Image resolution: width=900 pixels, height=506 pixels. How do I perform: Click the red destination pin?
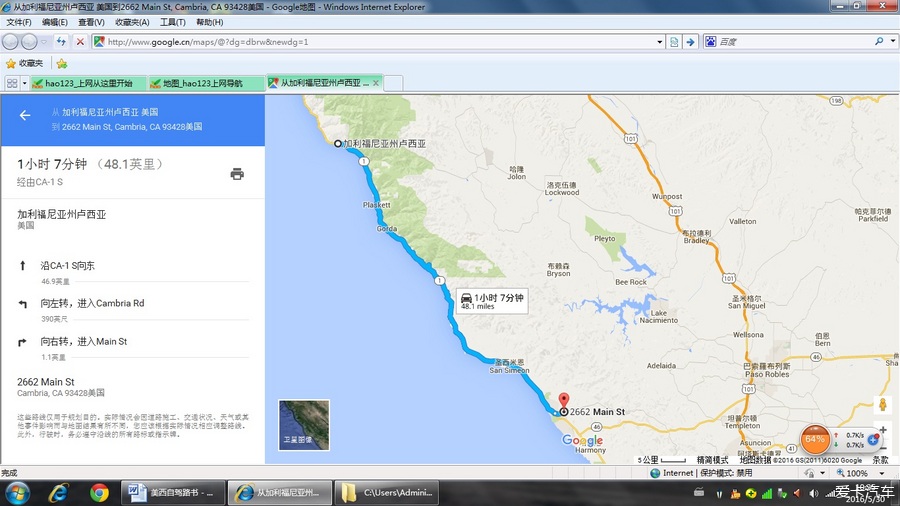[x=564, y=400]
